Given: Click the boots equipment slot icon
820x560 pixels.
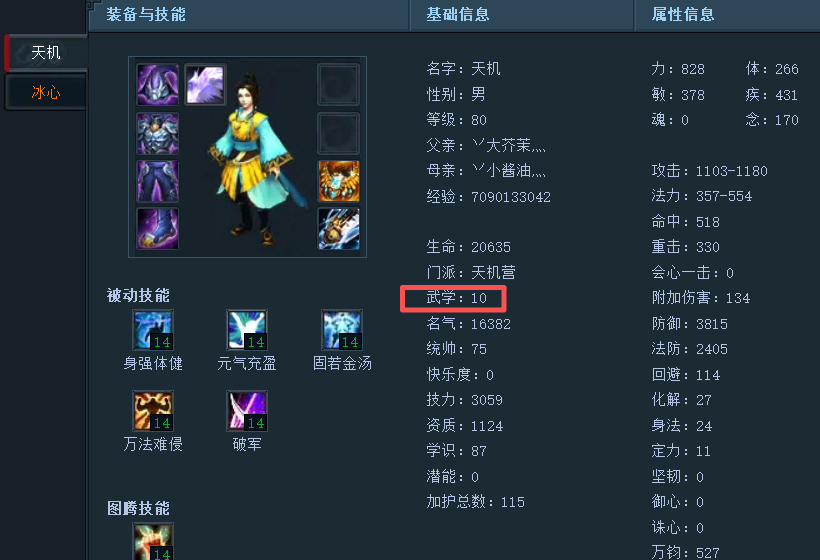Looking at the screenshot, I should [x=157, y=228].
